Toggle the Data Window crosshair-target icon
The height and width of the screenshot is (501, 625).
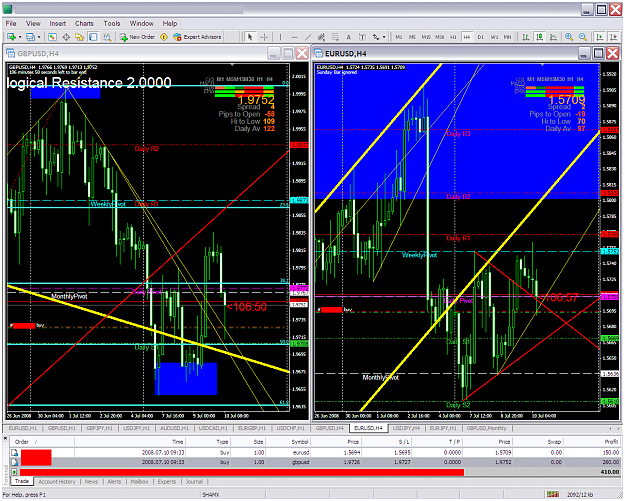pos(66,37)
